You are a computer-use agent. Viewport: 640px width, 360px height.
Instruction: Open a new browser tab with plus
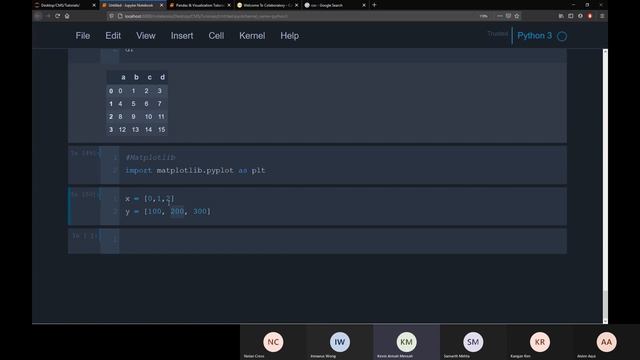click(x=374, y=5)
